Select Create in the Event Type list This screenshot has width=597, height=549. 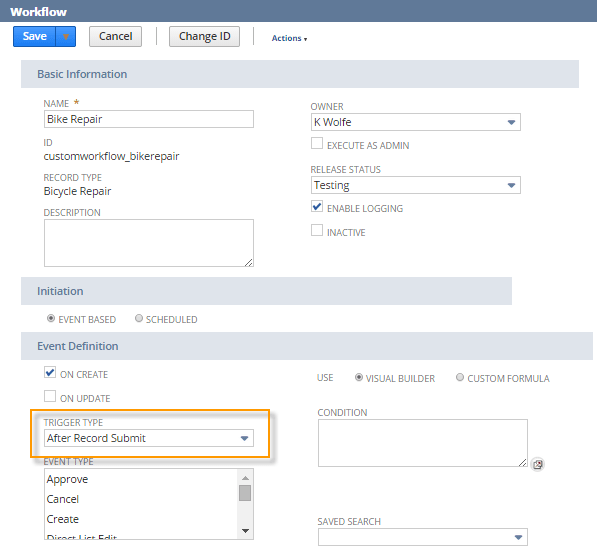[x=141, y=519]
